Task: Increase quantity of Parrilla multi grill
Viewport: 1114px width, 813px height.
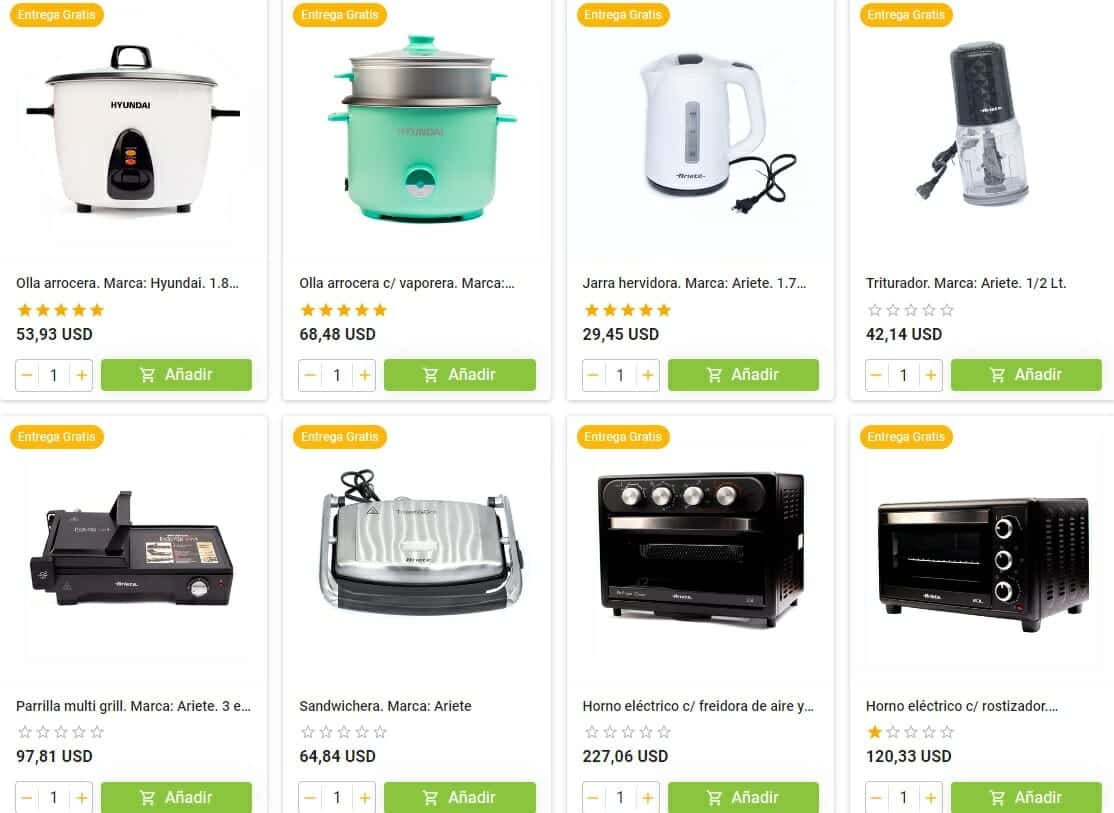Action: [82, 798]
